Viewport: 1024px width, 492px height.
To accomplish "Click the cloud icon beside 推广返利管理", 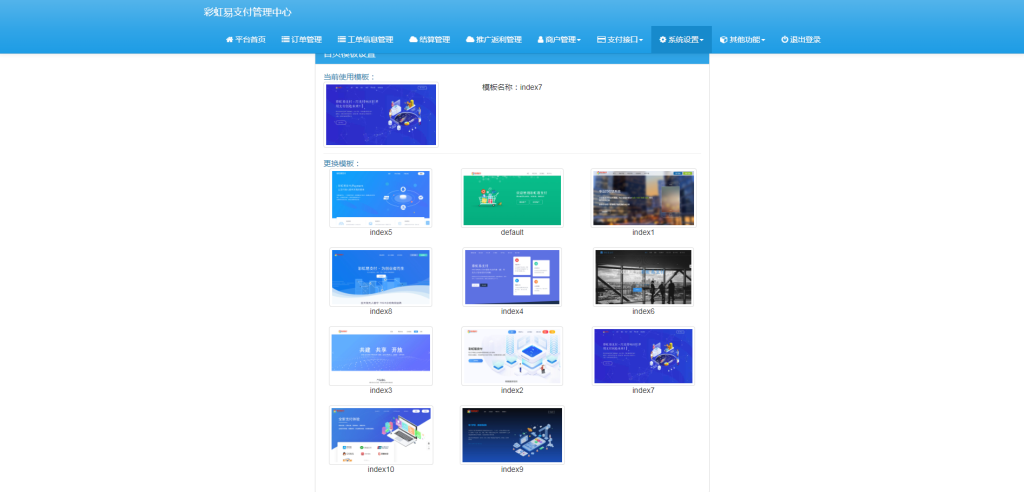I will (470, 40).
